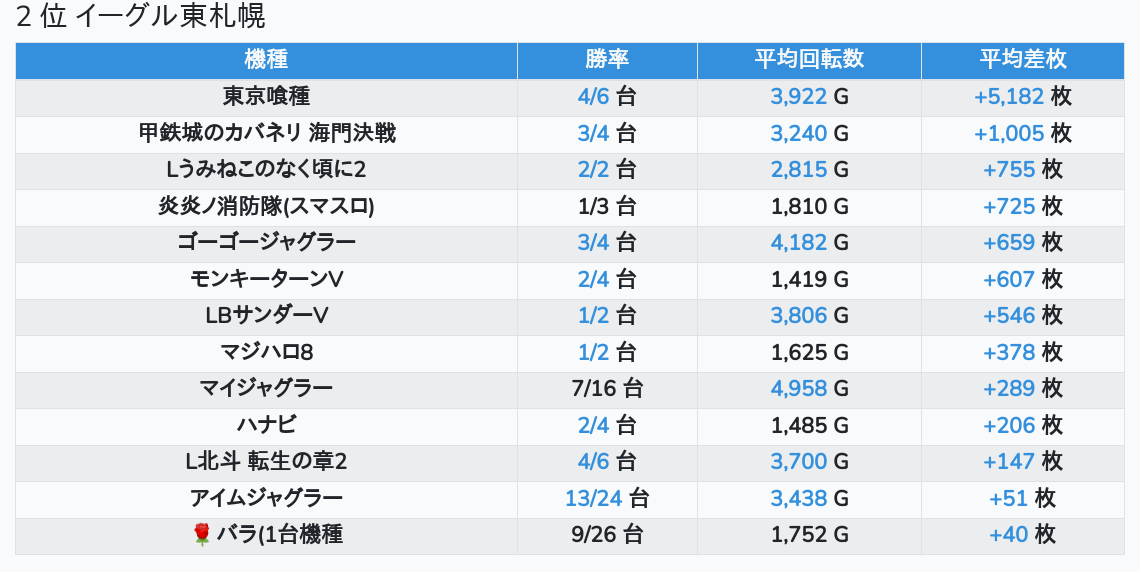1140x572 pixels.
Task: Click the +1,005 average difference value
Action: (x=1009, y=133)
